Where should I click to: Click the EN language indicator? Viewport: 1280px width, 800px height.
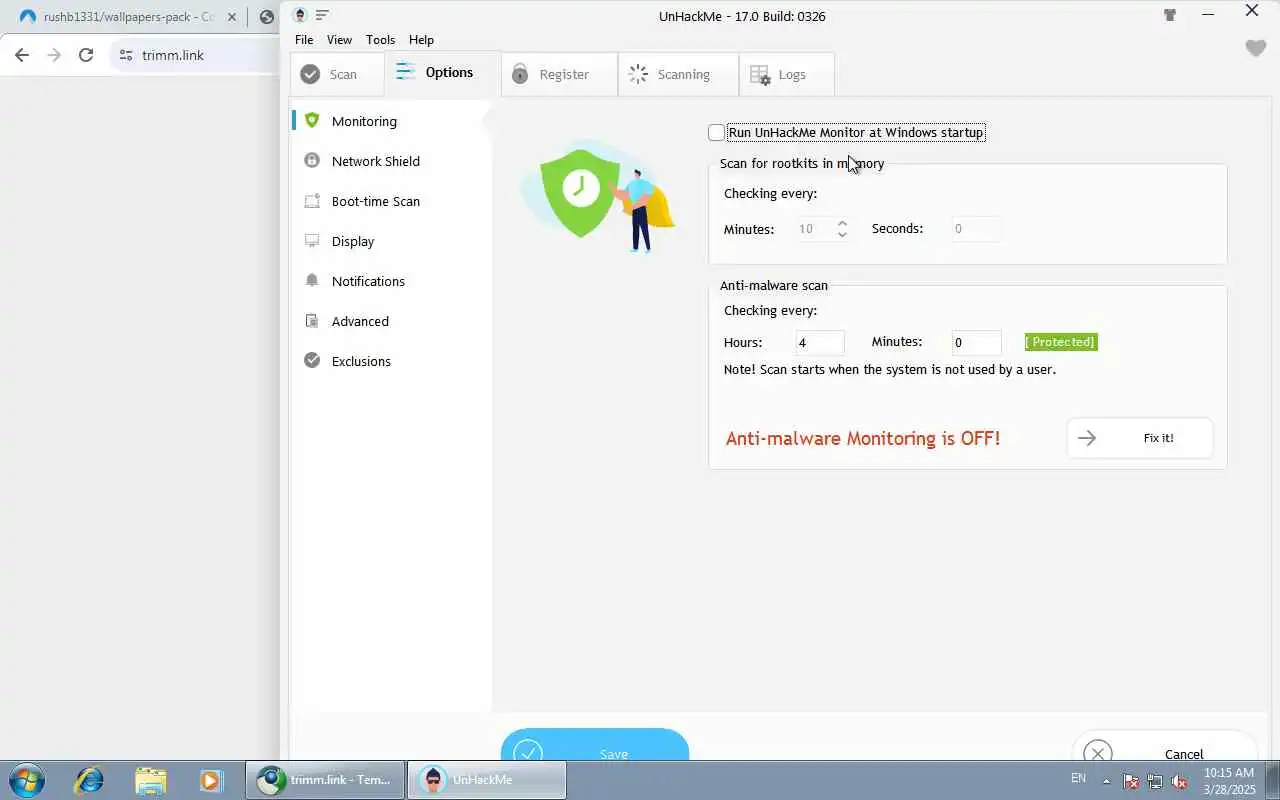pos(1078,778)
